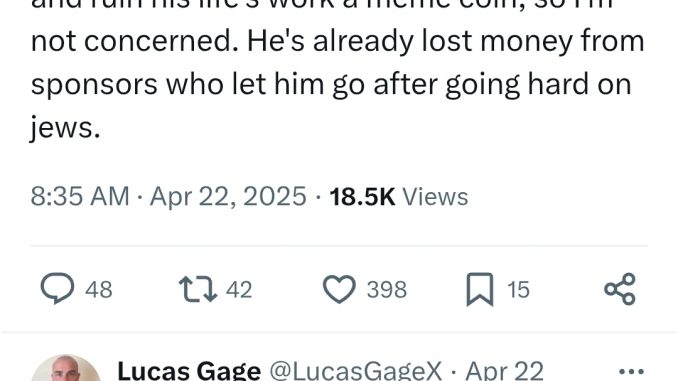Toggle the bookmark icon on this post
The image size is (678, 381).
480,289
